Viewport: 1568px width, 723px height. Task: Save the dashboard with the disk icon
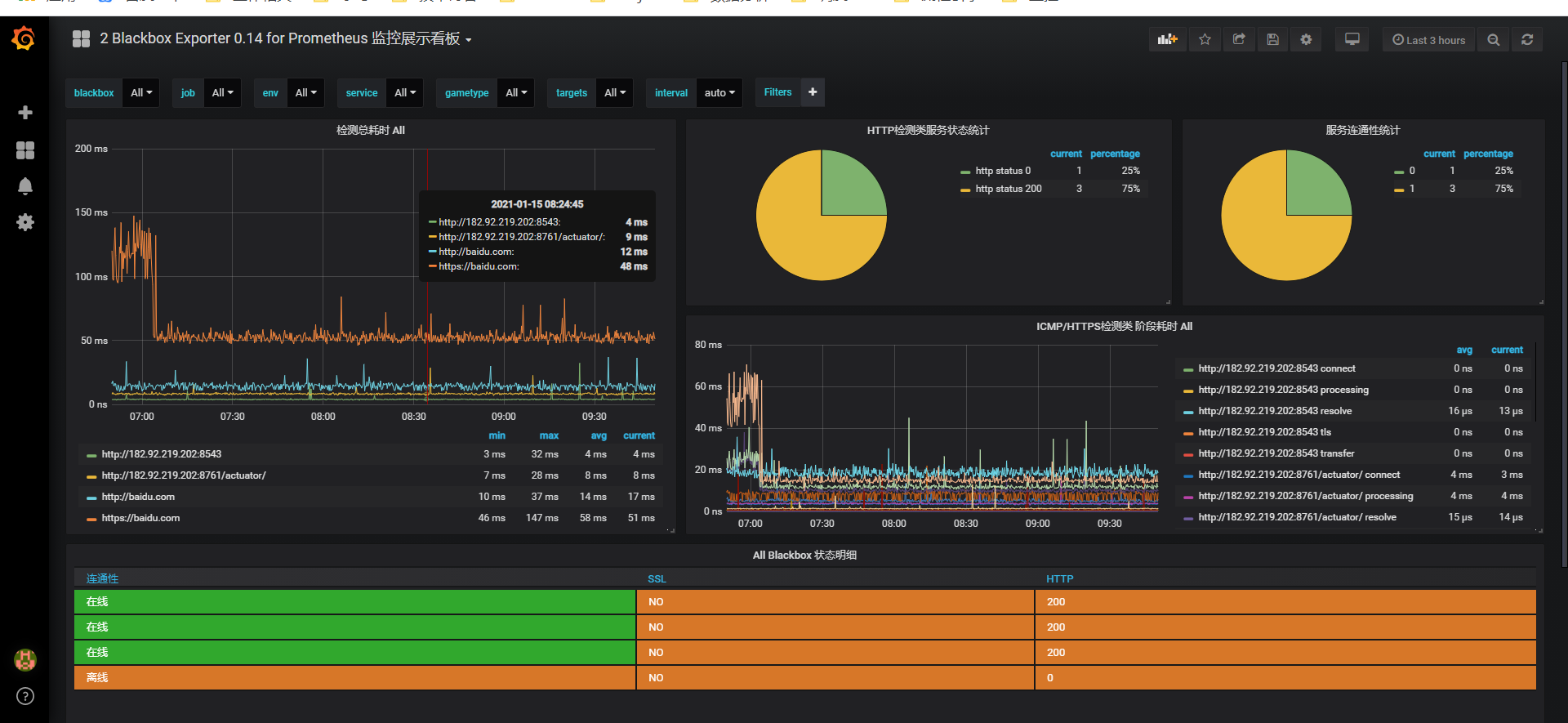click(1272, 39)
